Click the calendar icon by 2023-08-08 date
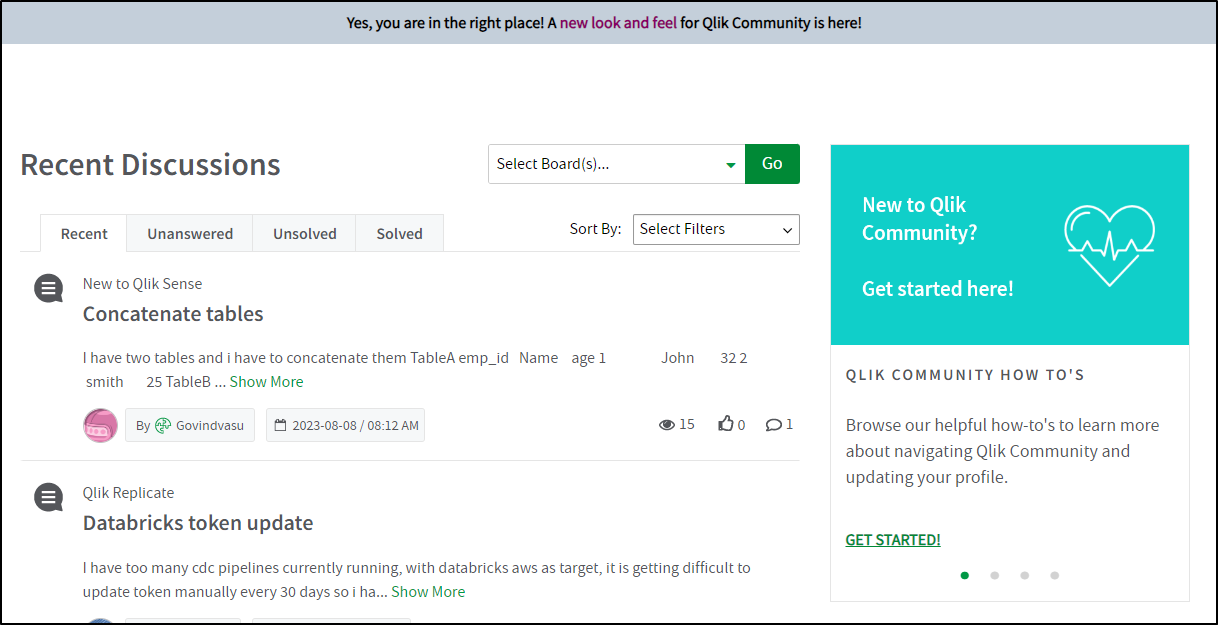Viewport: 1218px width, 625px height. 281,425
